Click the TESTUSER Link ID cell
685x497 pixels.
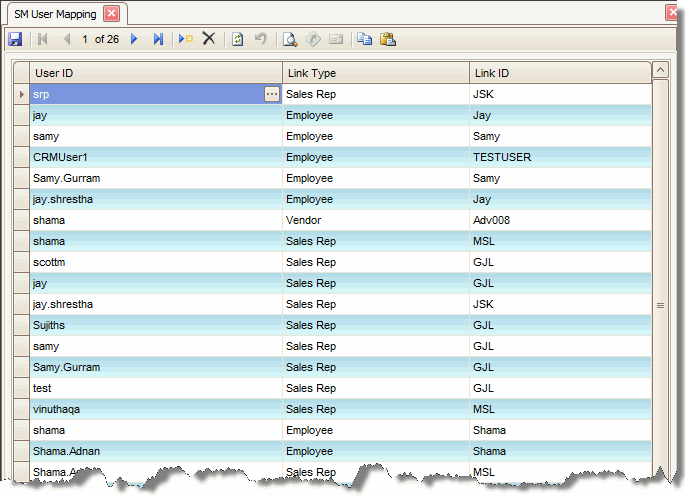(x=560, y=157)
